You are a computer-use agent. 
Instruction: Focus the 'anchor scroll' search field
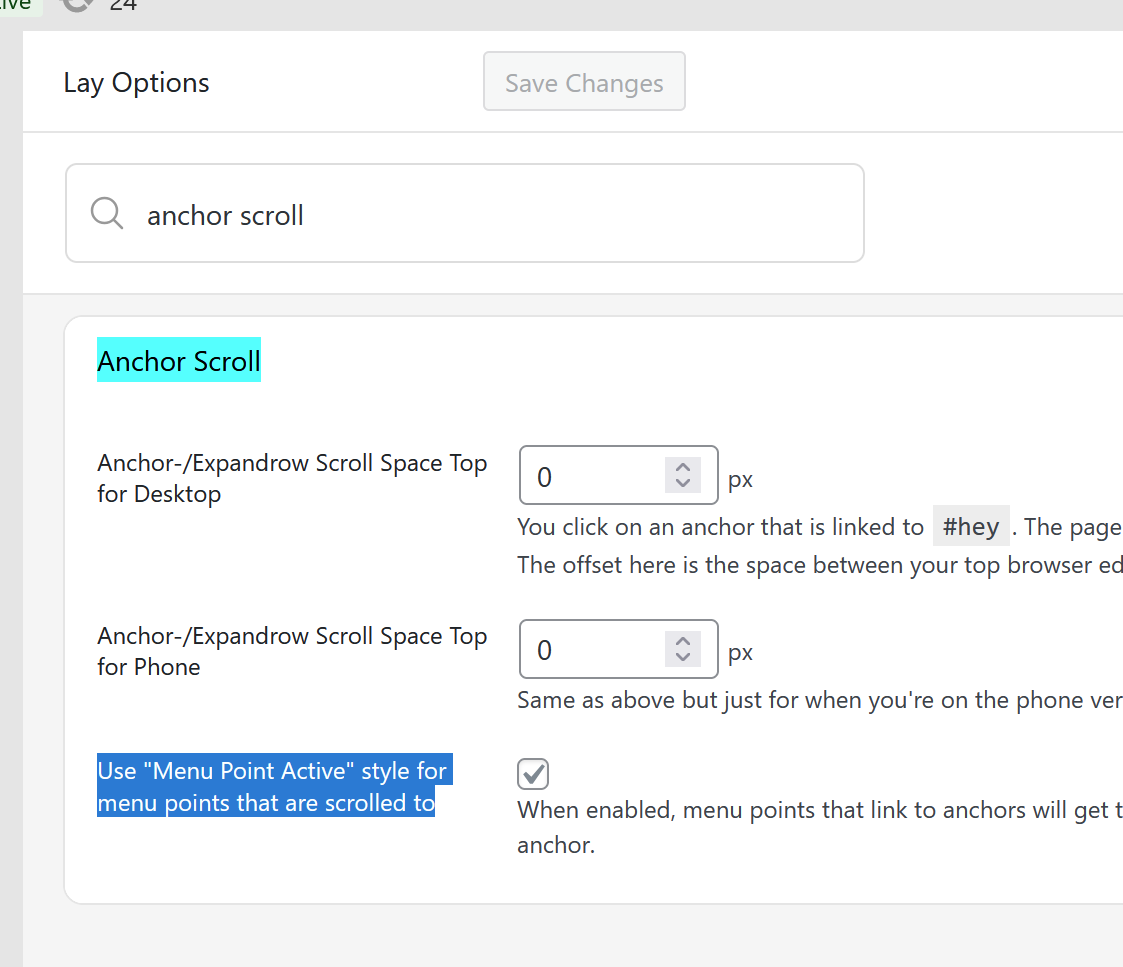click(x=480, y=214)
